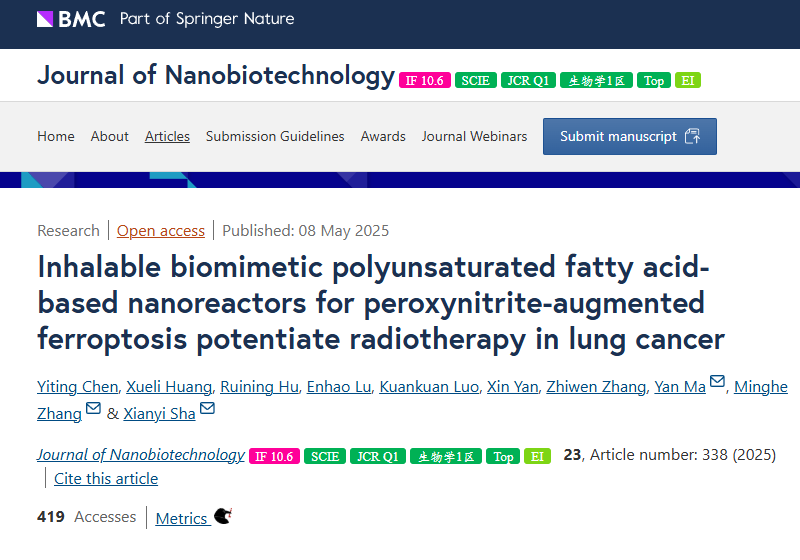The width and height of the screenshot is (800, 560).
Task: Click the pink IF 10.6 badge in header
Action: click(424, 81)
